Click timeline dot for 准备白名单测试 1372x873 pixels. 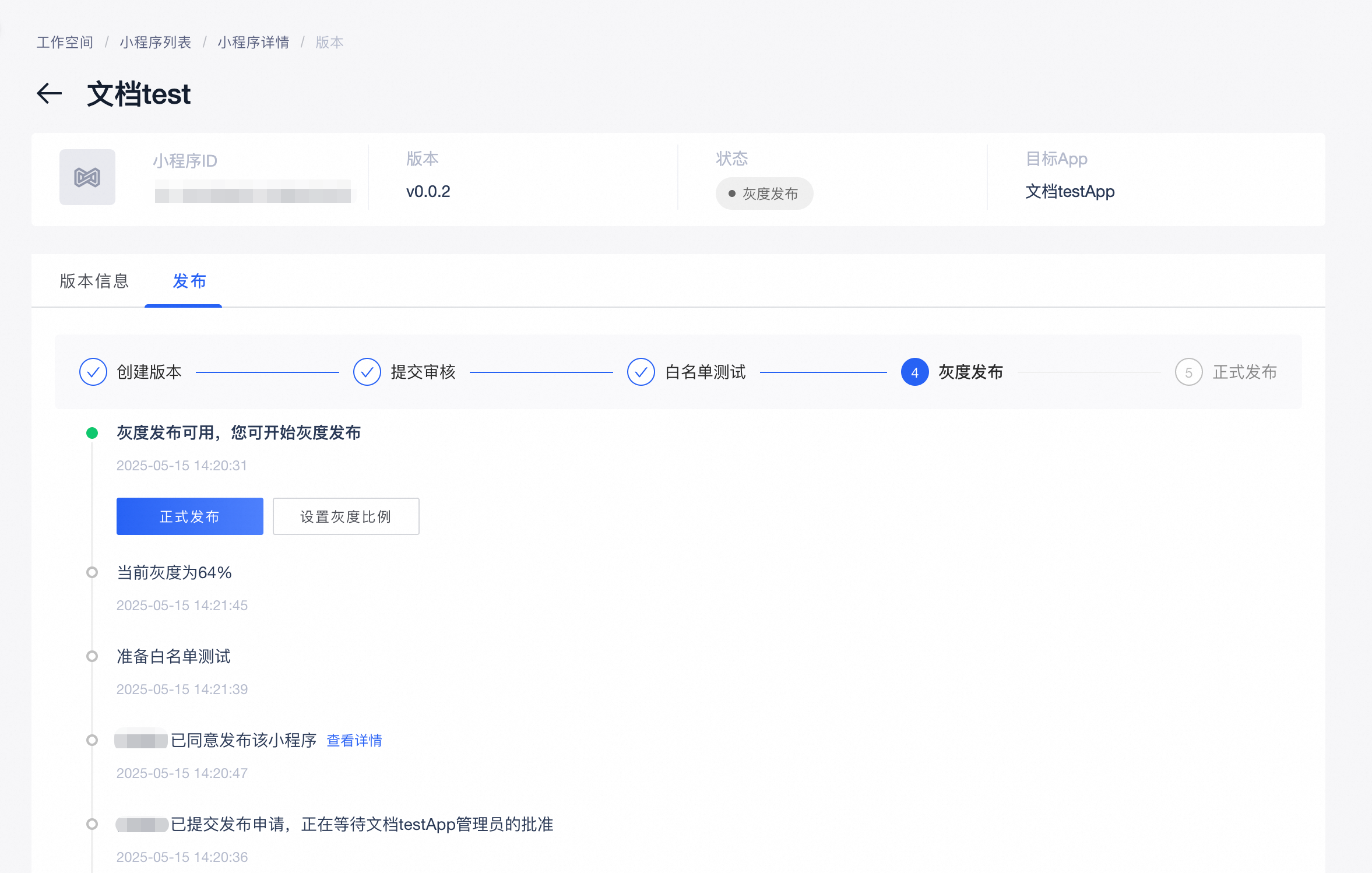[92, 656]
